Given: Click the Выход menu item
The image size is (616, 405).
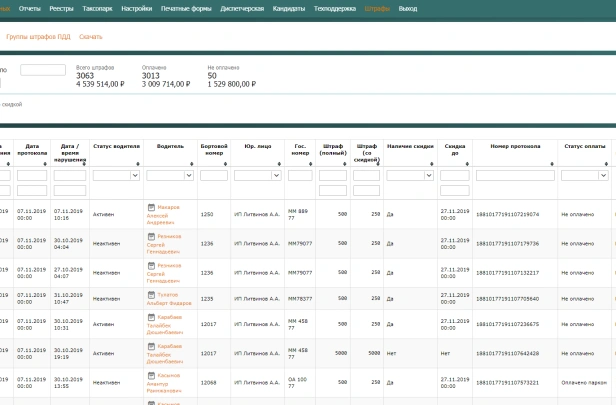Looking at the screenshot, I should coord(408,7).
